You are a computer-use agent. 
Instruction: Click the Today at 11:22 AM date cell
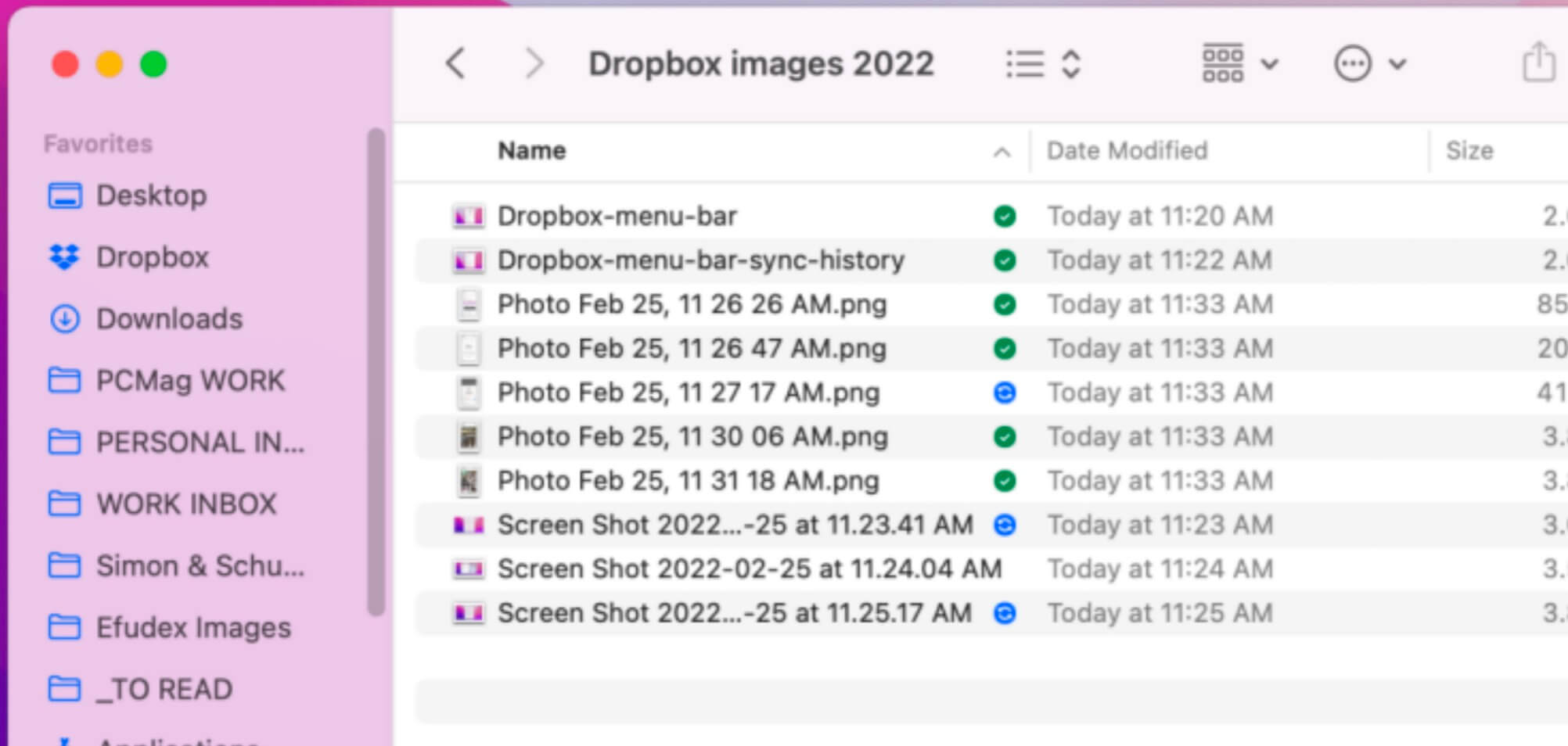tap(1160, 260)
